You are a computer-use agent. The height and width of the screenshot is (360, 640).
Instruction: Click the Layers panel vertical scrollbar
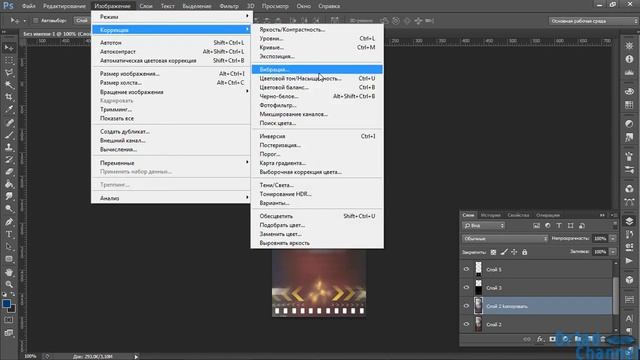(615, 296)
